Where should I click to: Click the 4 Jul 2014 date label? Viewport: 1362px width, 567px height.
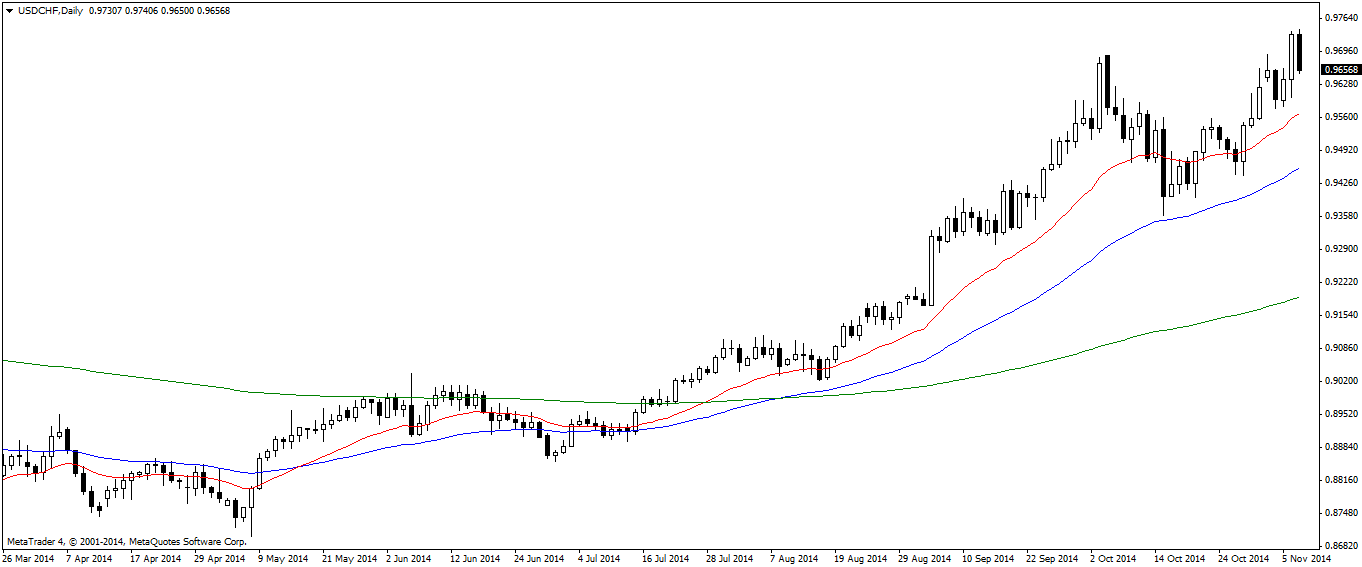coord(599,558)
